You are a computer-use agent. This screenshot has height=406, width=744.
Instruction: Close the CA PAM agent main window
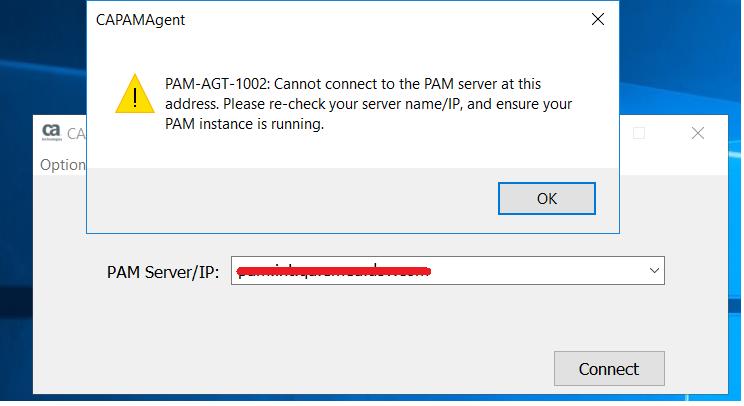pos(698,133)
